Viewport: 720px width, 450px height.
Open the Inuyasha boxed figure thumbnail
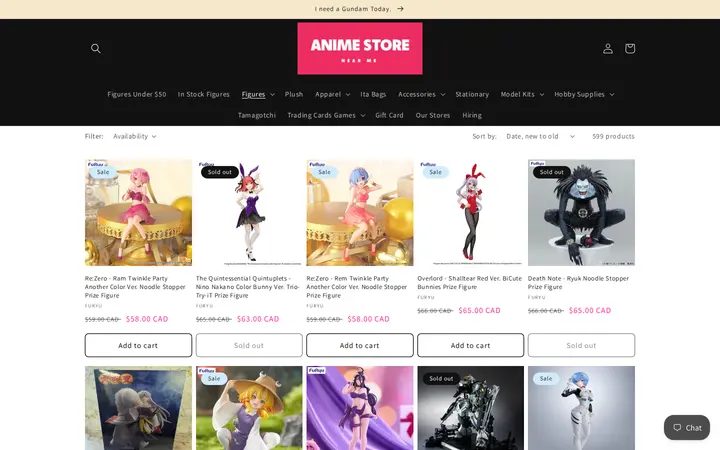(x=138, y=408)
